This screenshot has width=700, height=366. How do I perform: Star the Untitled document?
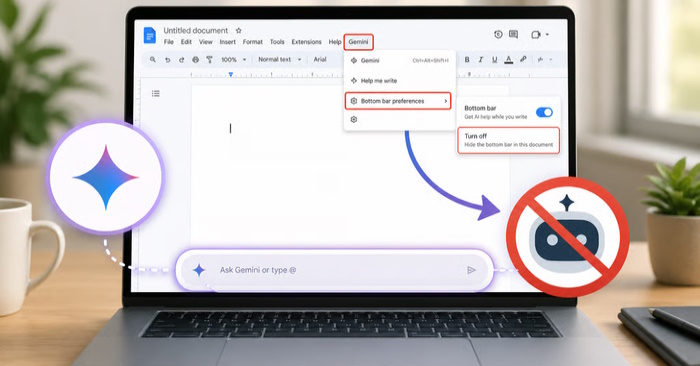click(238, 30)
